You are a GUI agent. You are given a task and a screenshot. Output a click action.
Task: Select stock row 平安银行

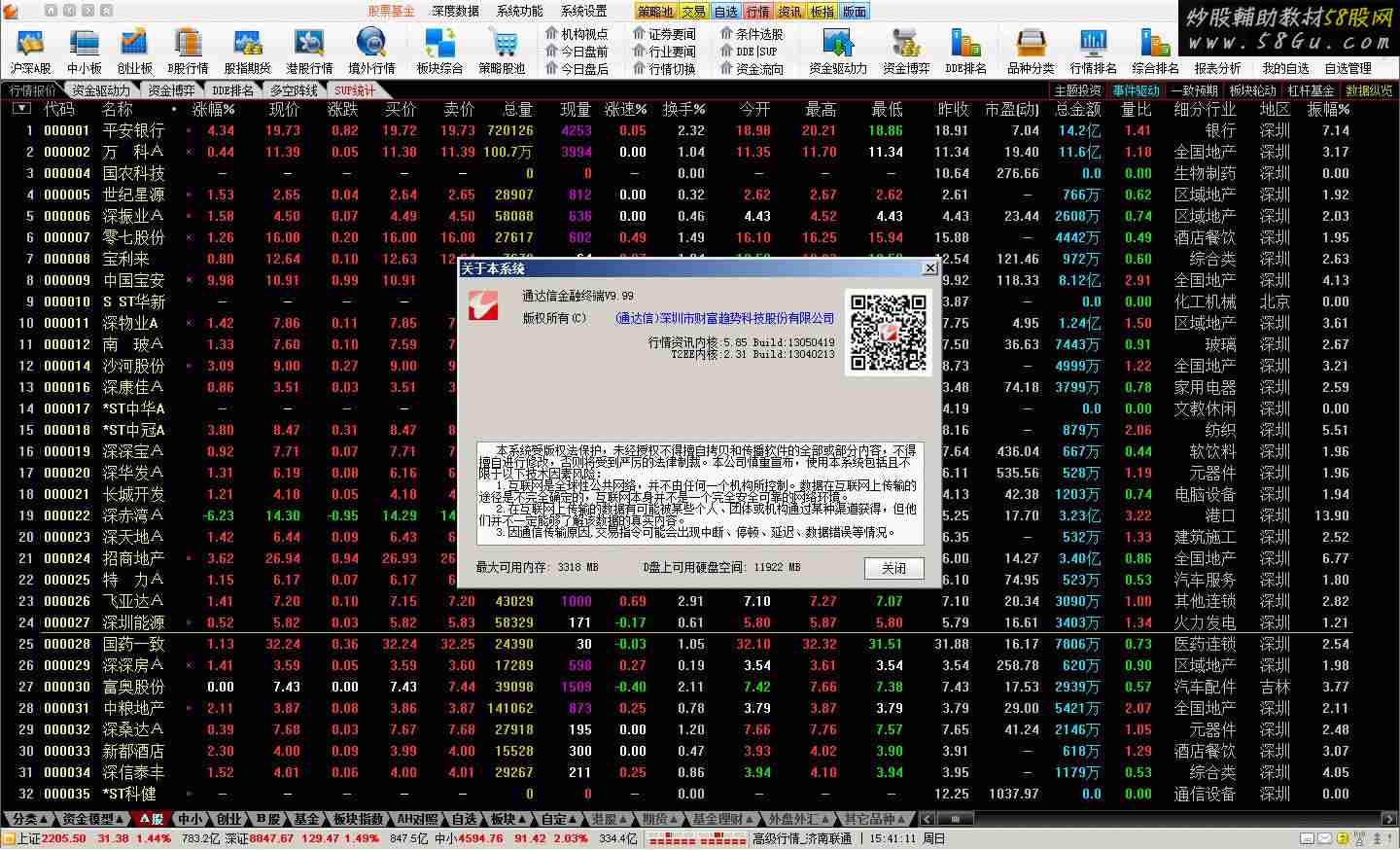(700, 130)
